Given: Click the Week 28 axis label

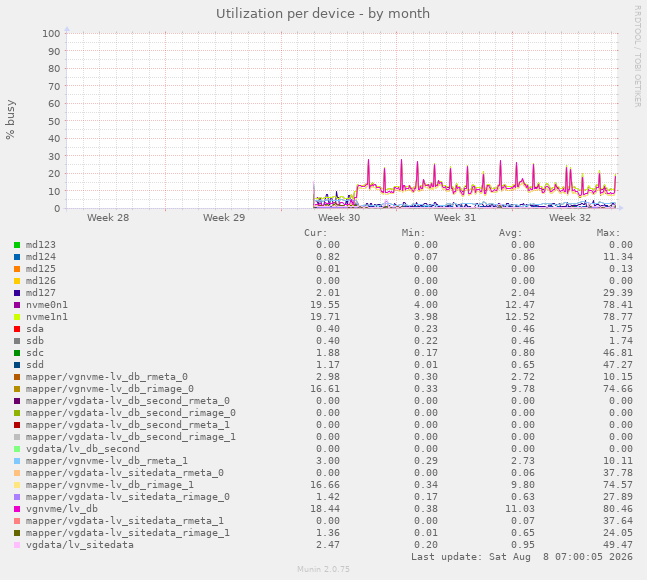Looking at the screenshot, I should click(108, 217).
